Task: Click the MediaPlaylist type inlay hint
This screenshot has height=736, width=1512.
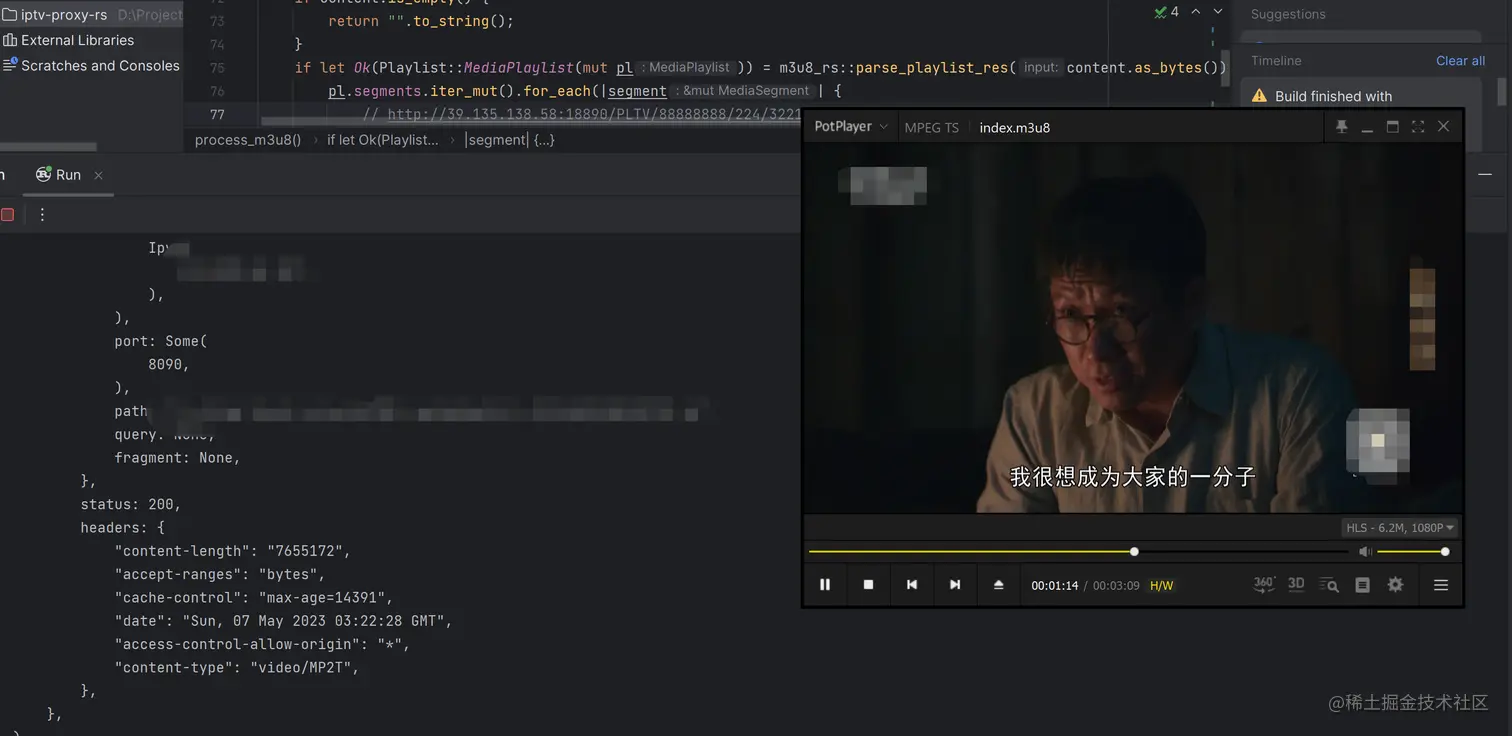Action: [x=688, y=68]
